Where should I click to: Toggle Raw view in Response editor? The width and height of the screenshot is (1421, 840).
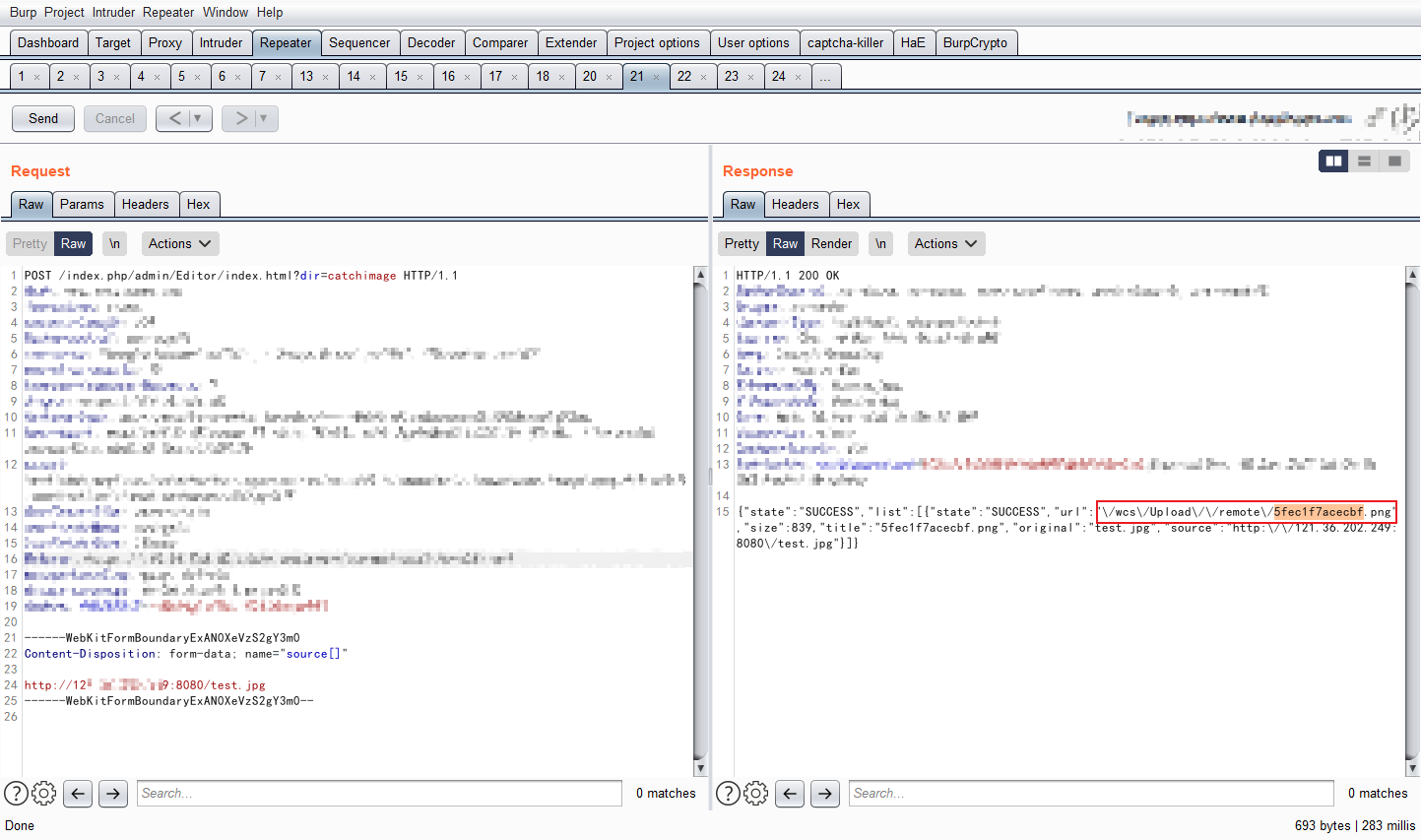[785, 243]
